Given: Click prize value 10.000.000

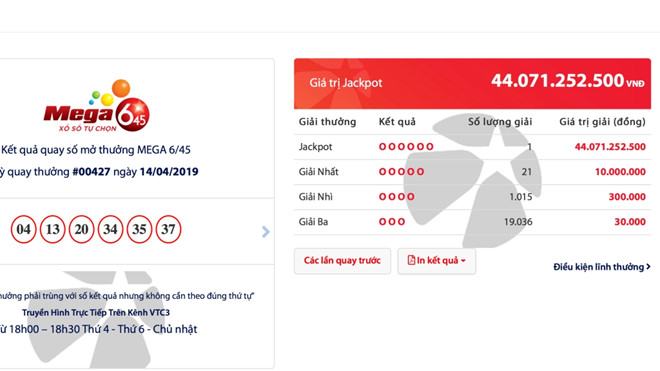Looking at the screenshot, I should pos(620,171).
